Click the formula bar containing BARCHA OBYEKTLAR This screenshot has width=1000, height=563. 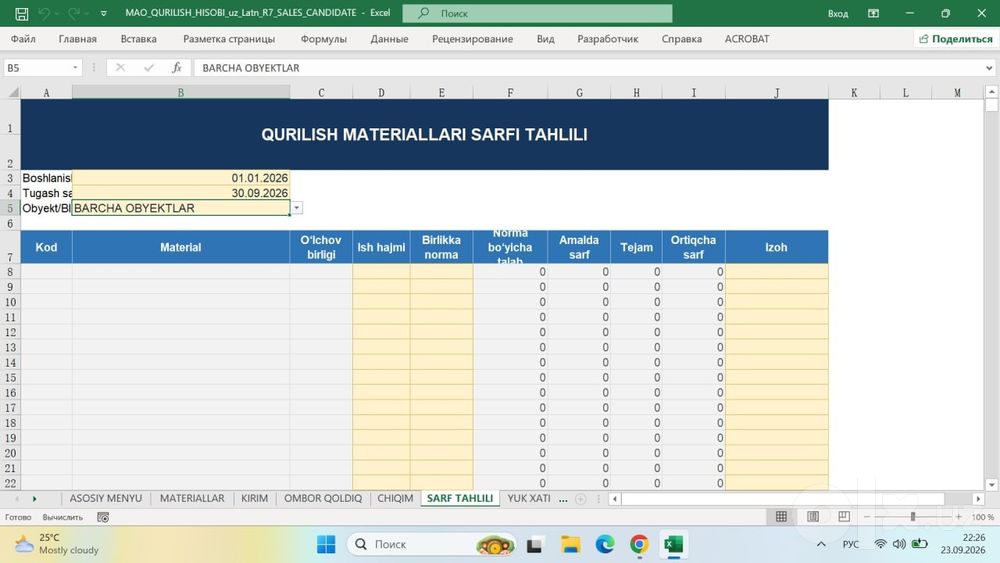pos(587,68)
